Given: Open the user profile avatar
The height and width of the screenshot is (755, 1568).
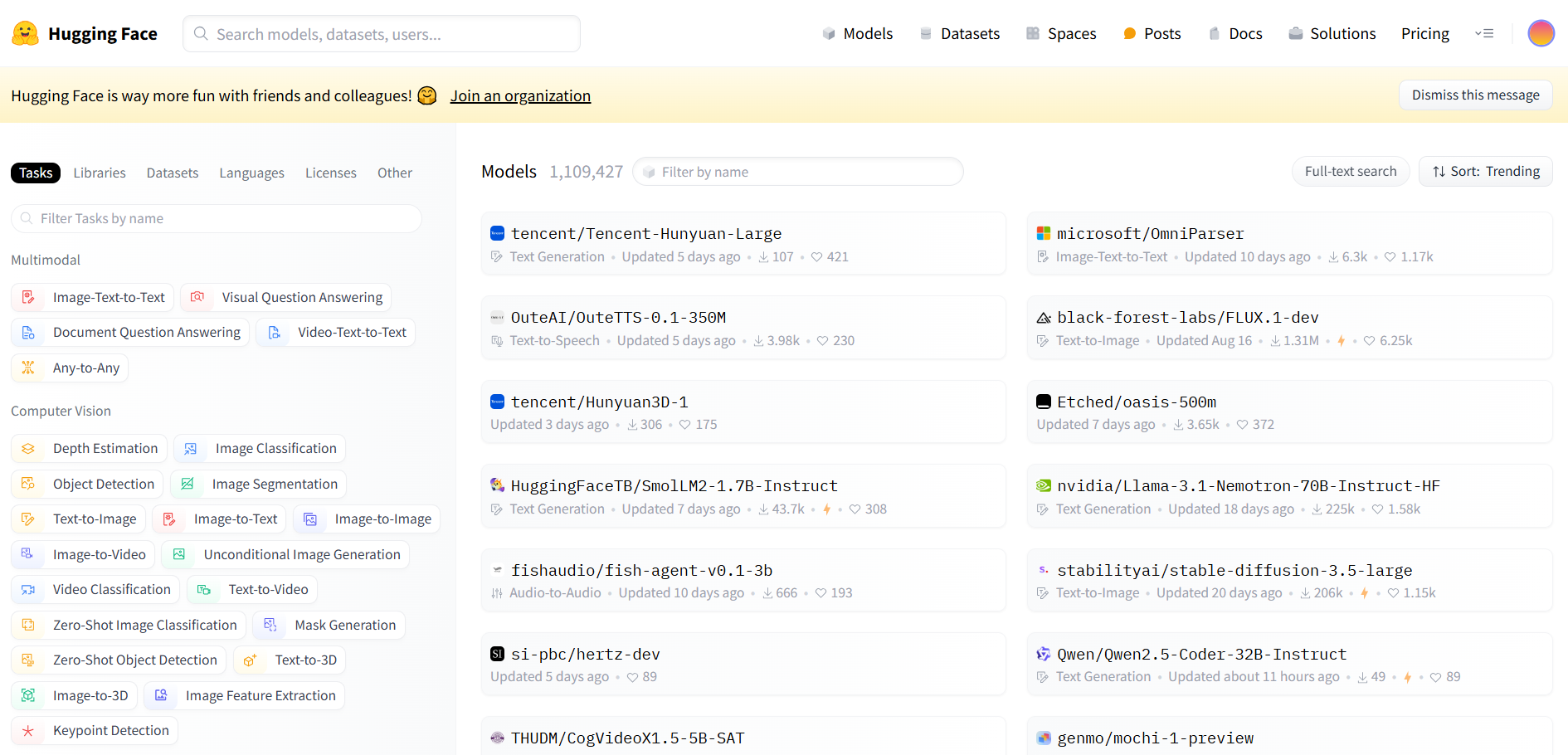Looking at the screenshot, I should pos(1541,33).
